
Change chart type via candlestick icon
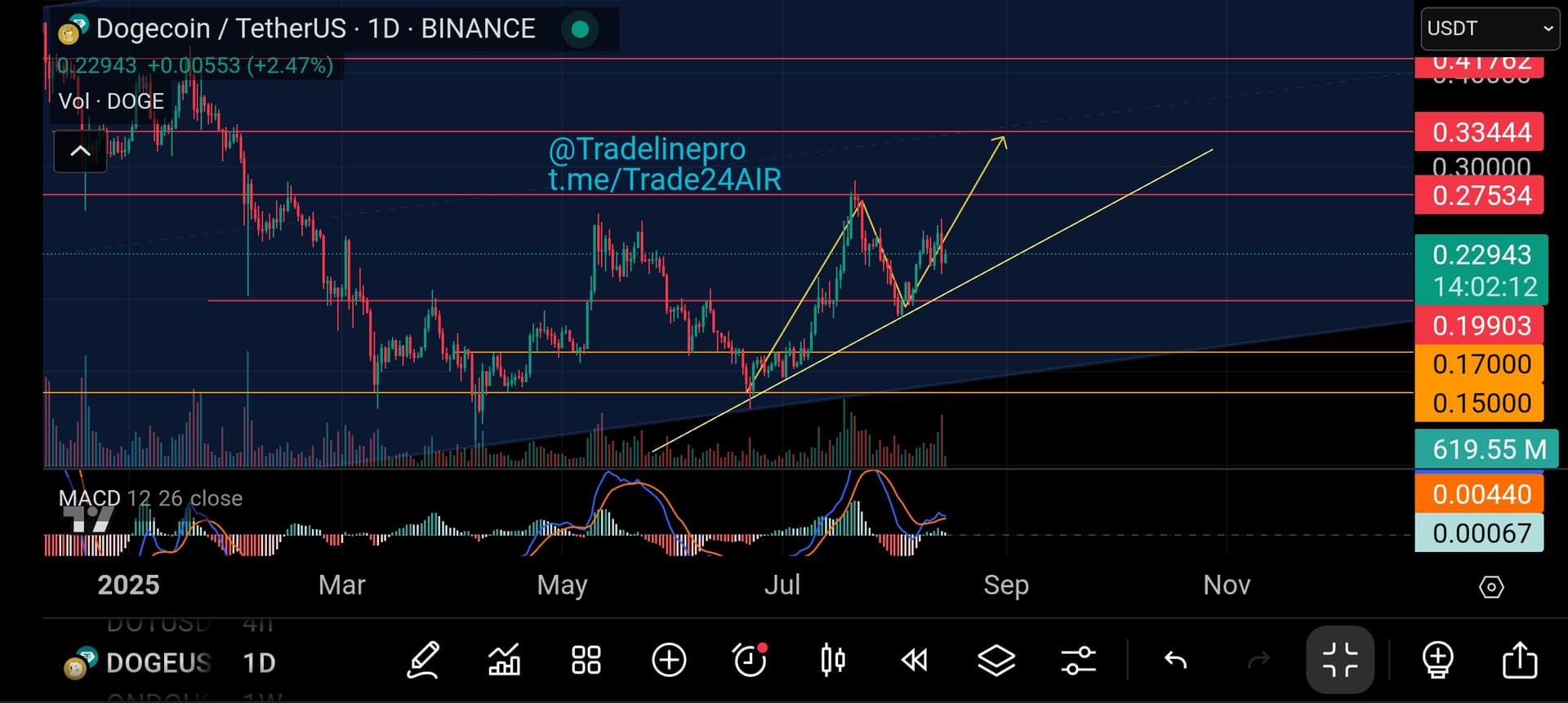[x=832, y=660]
